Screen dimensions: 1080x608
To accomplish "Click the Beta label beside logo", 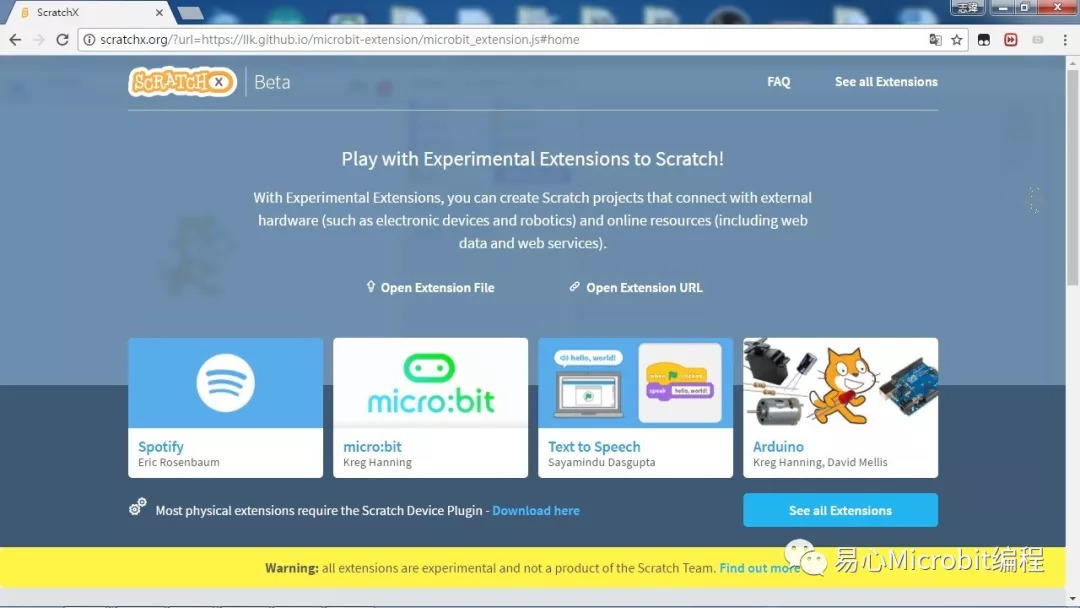I will point(272,83).
